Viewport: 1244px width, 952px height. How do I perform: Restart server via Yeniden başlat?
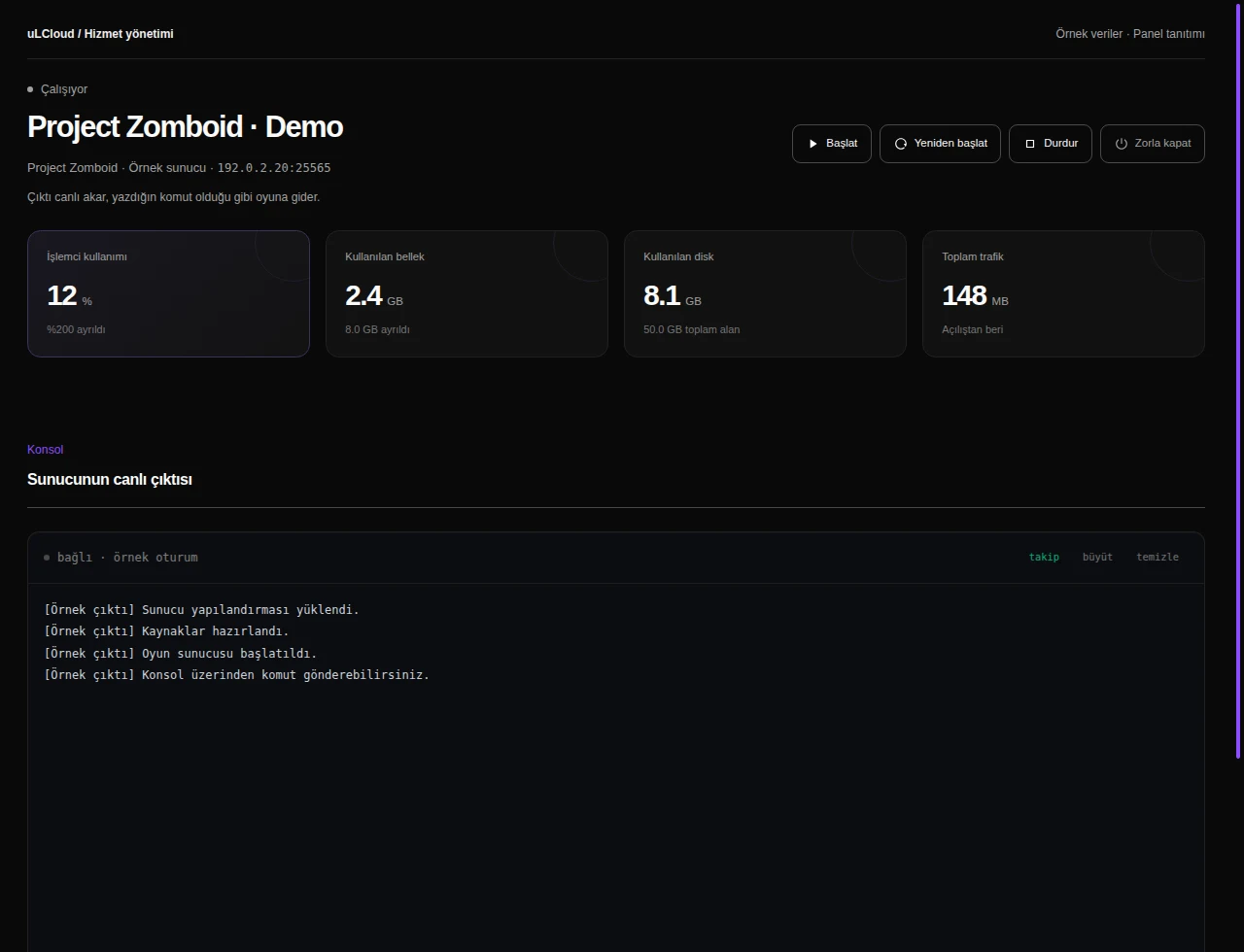pos(940,144)
